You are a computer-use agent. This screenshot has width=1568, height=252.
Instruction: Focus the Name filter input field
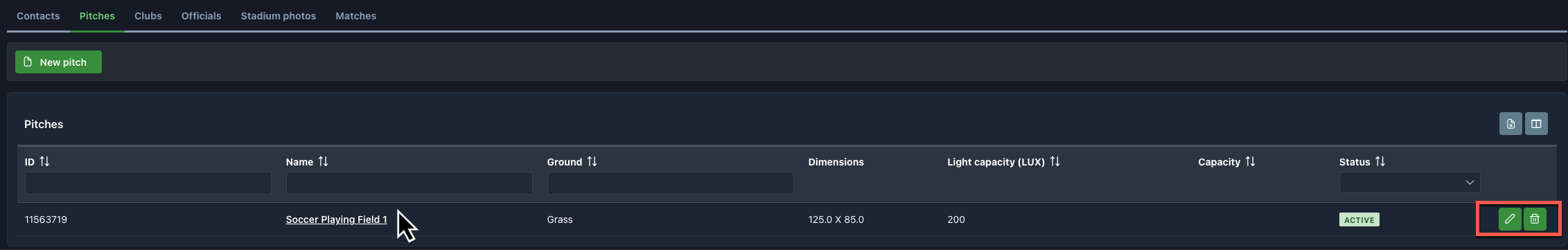409,183
